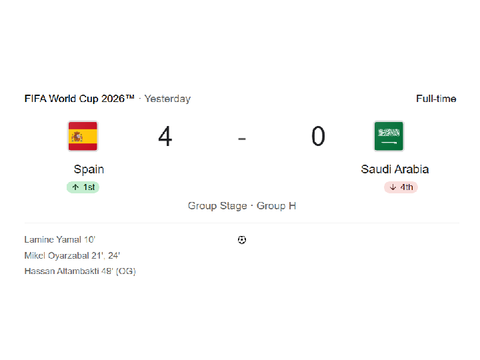Select scorer Lamine Yamal 10'
Image resolution: width=480 pixels, height=360 pixels.
pyautogui.click(x=60, y=240)
